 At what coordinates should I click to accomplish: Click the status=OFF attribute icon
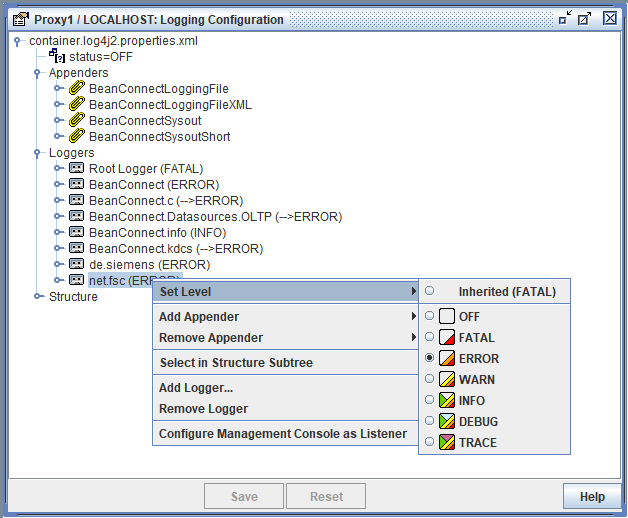[57, 57]
